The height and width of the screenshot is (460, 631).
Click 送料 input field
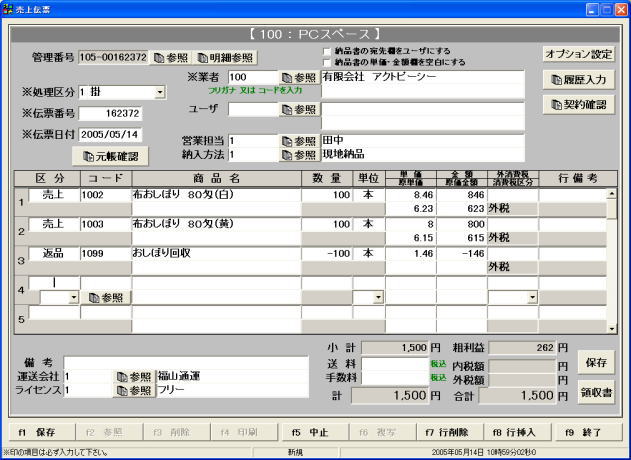(x=394, y=364)
